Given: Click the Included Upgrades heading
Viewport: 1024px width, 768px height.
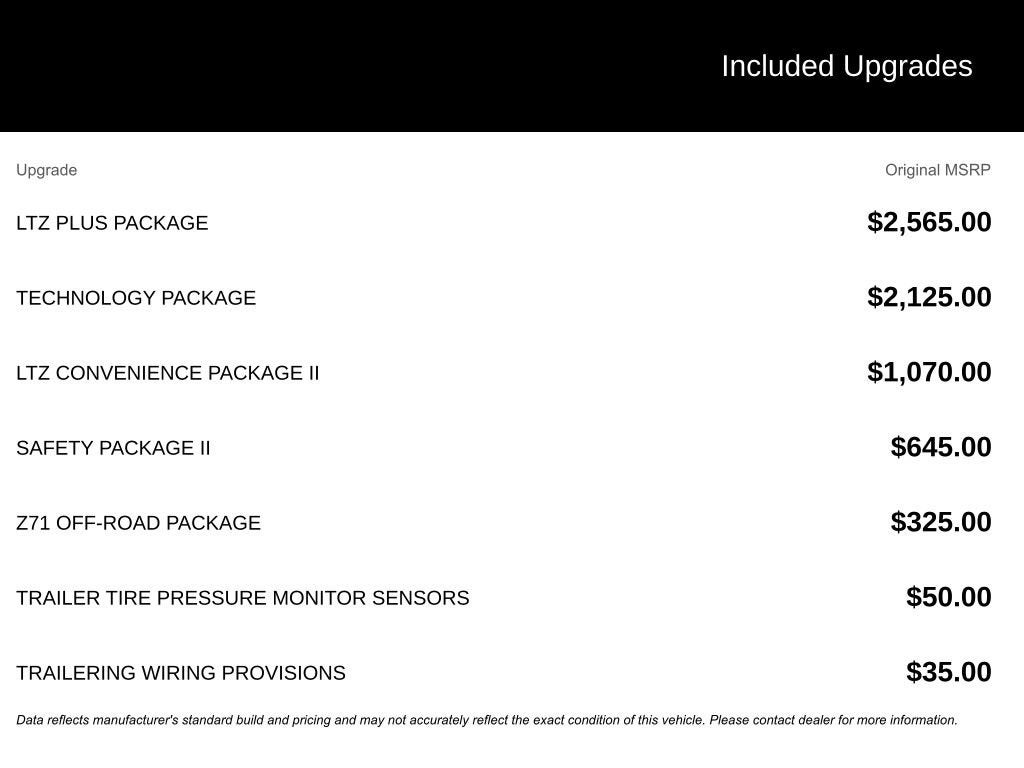Looking at the screenshot, I should [846, 66].
